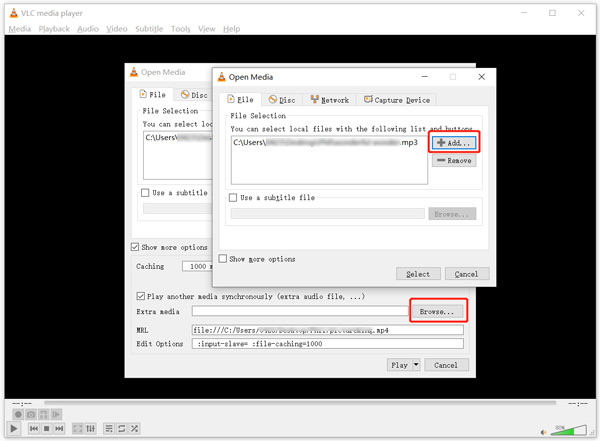This screenshot has height=441, width=600.
Task: Click the Previous media button
Action: click(x=34, y=428)
